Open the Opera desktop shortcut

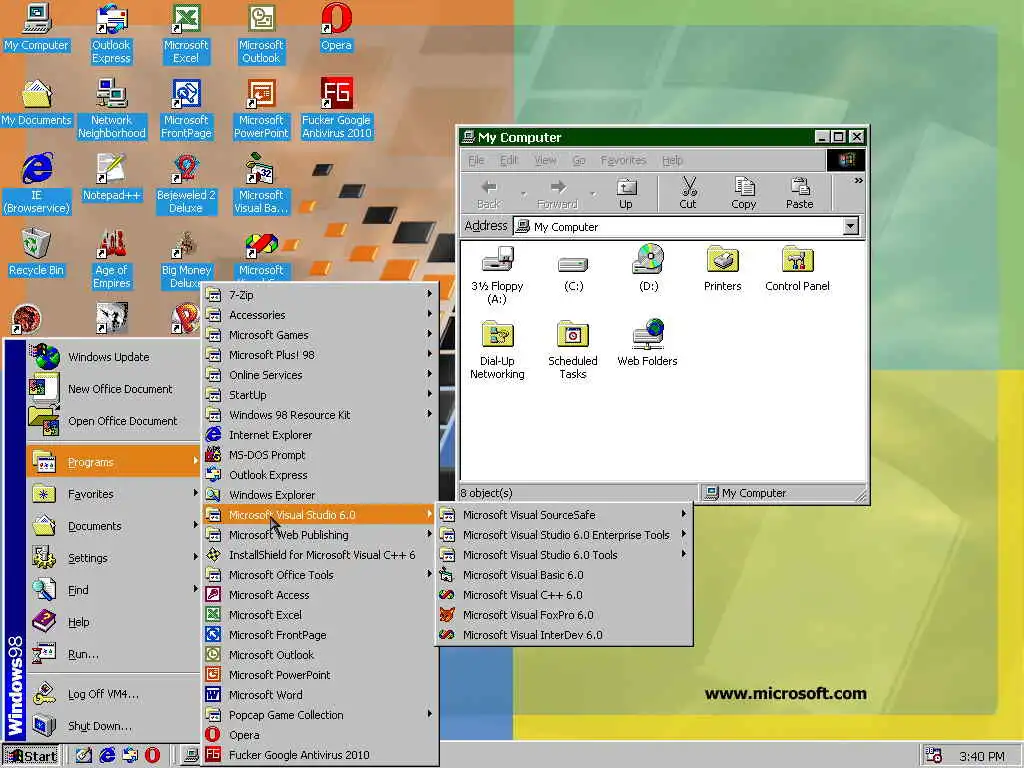(x=336, y=27)
